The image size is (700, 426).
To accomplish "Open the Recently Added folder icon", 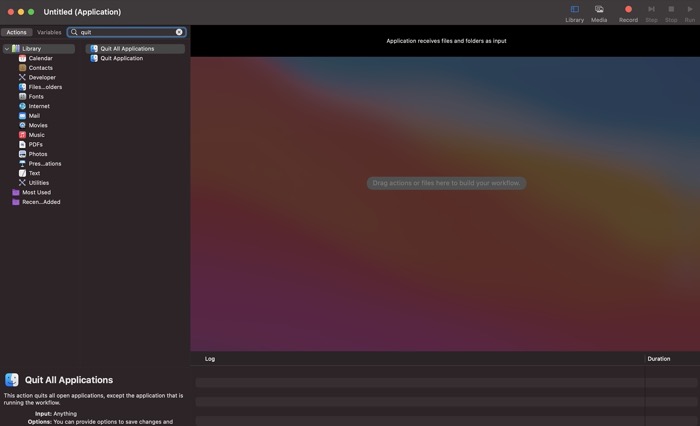I will (16, 202).
